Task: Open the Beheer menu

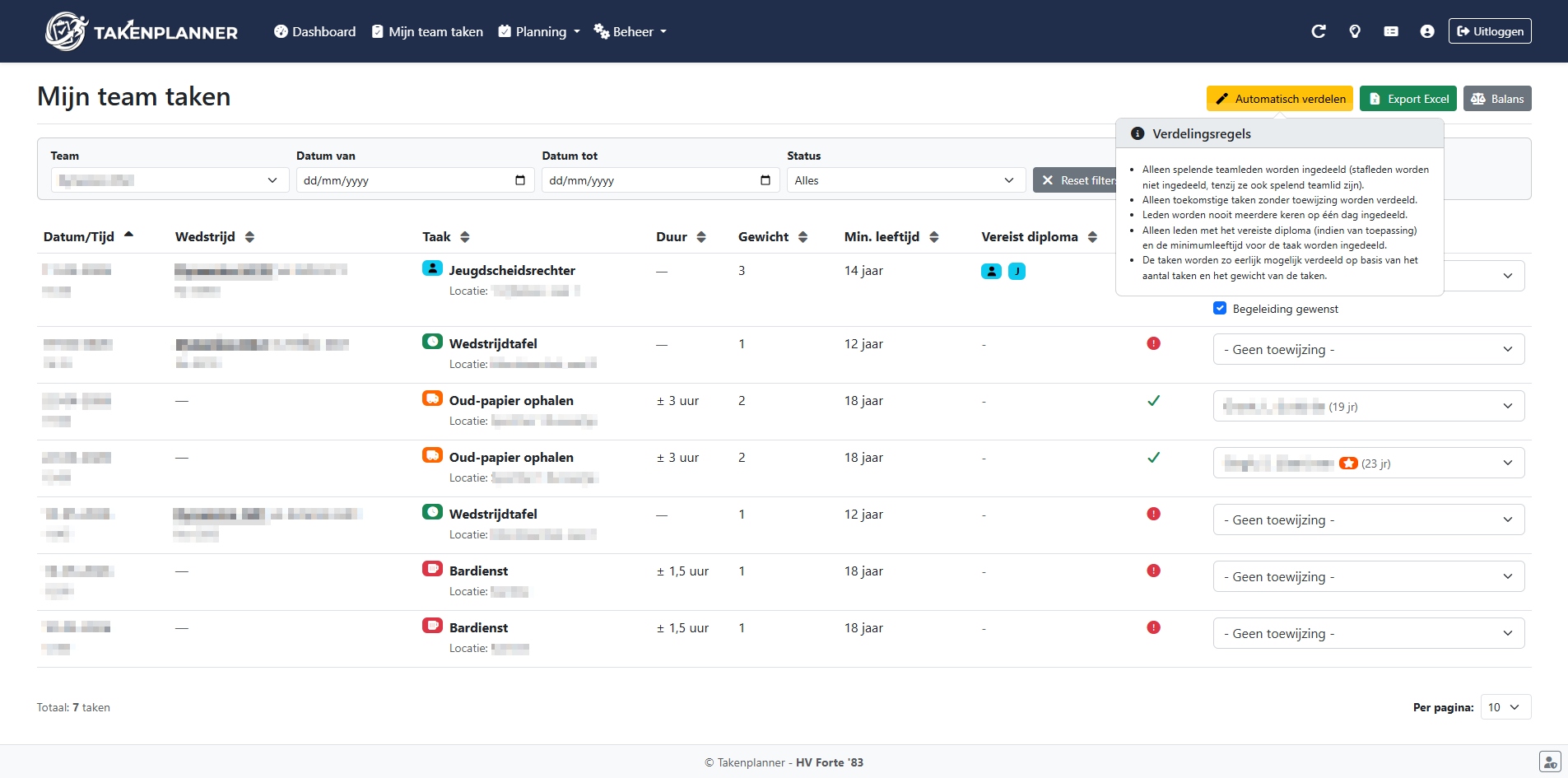Action: click(630, 32)
